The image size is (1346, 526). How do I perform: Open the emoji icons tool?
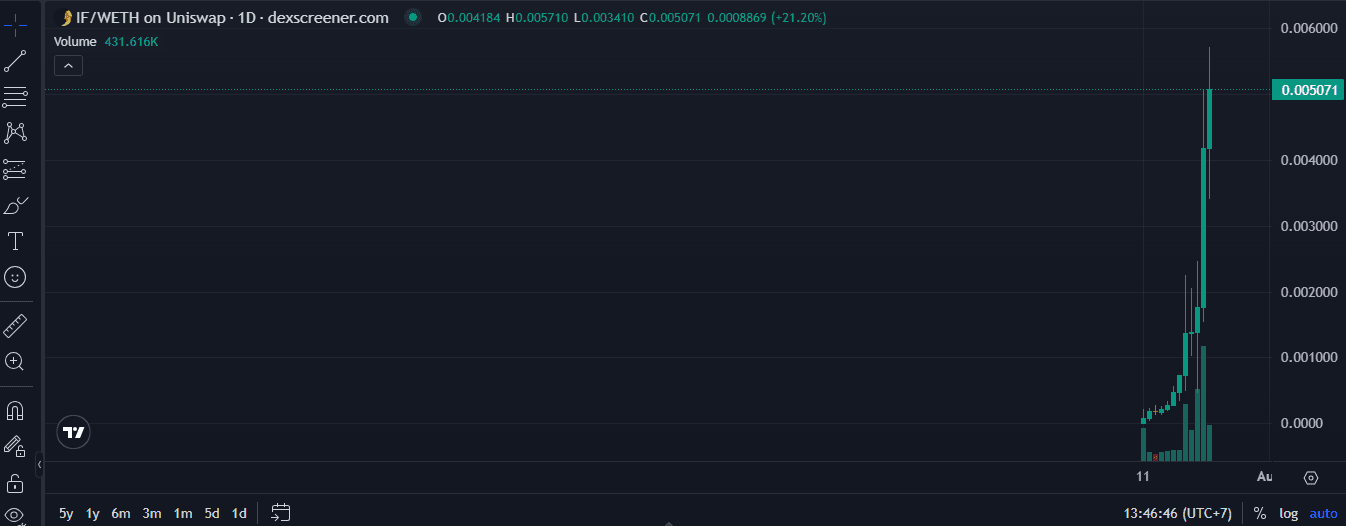click(15, 277)
